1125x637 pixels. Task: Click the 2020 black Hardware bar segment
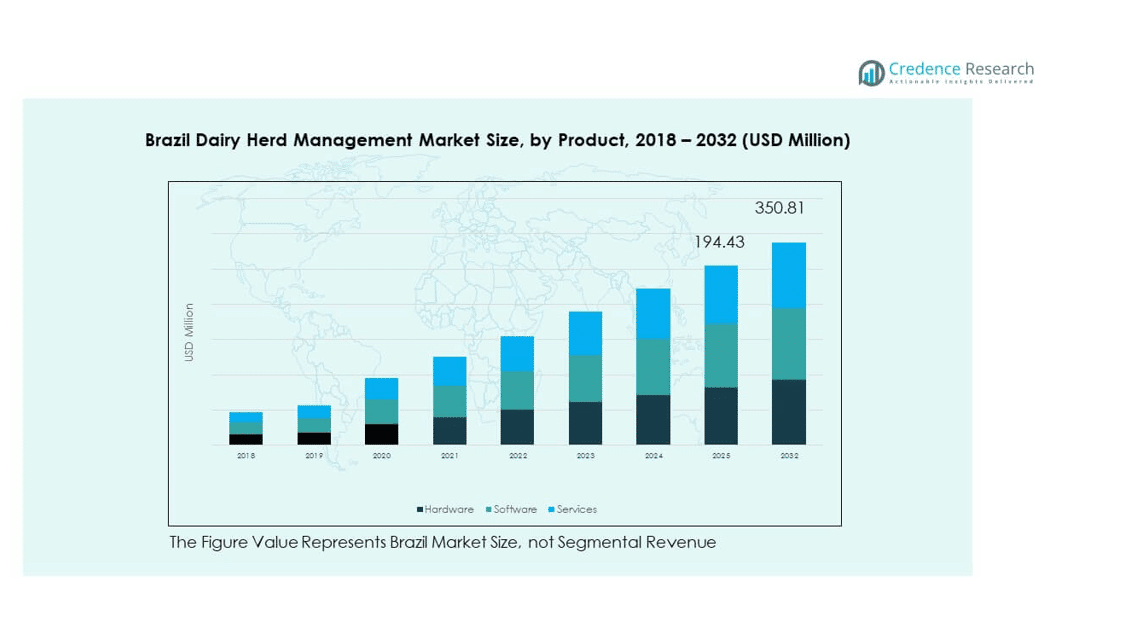tap(381, 434)
